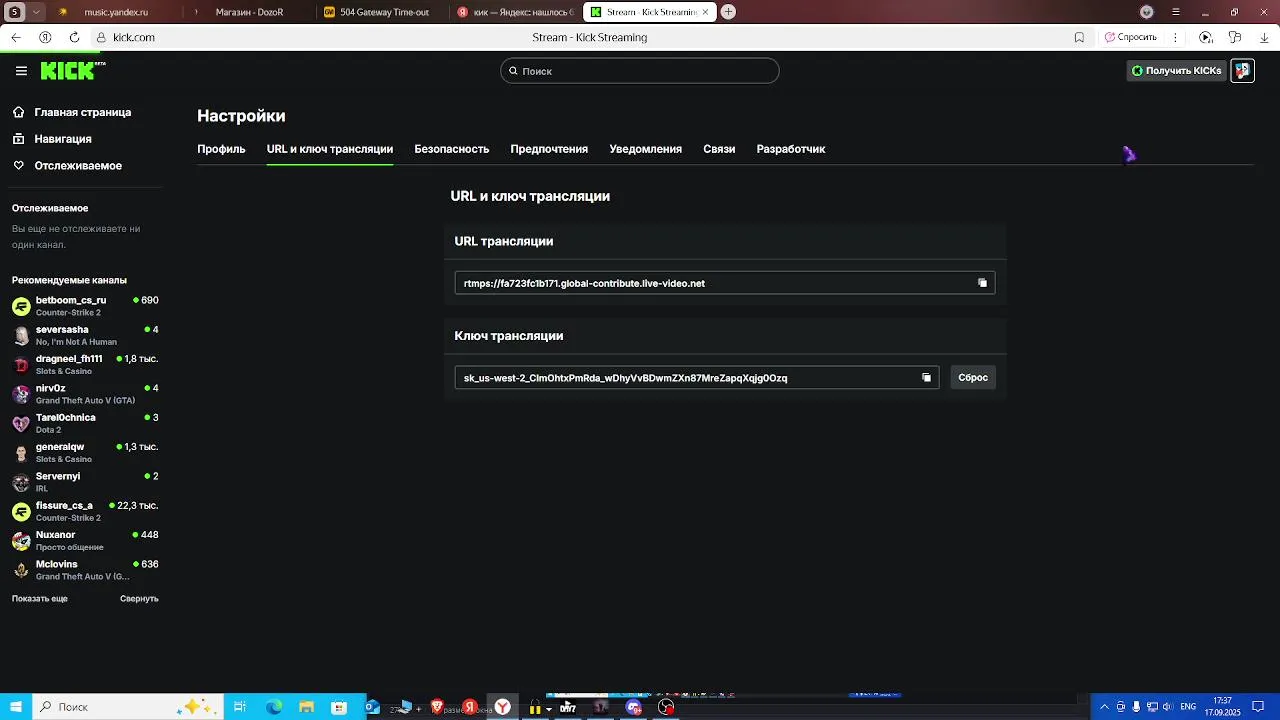Open the Предпочтения settings tab
This screenshot has height=720, width=1280.
[549, 149]
